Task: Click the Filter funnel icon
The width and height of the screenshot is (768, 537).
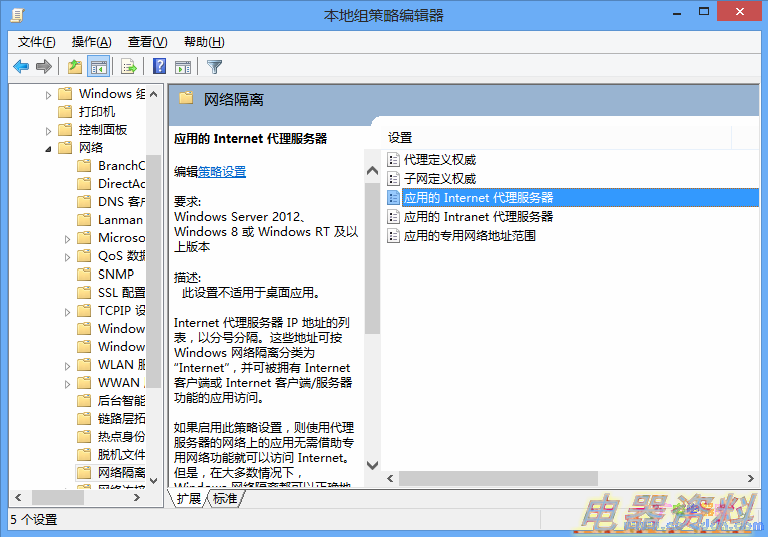Action: 214,67
